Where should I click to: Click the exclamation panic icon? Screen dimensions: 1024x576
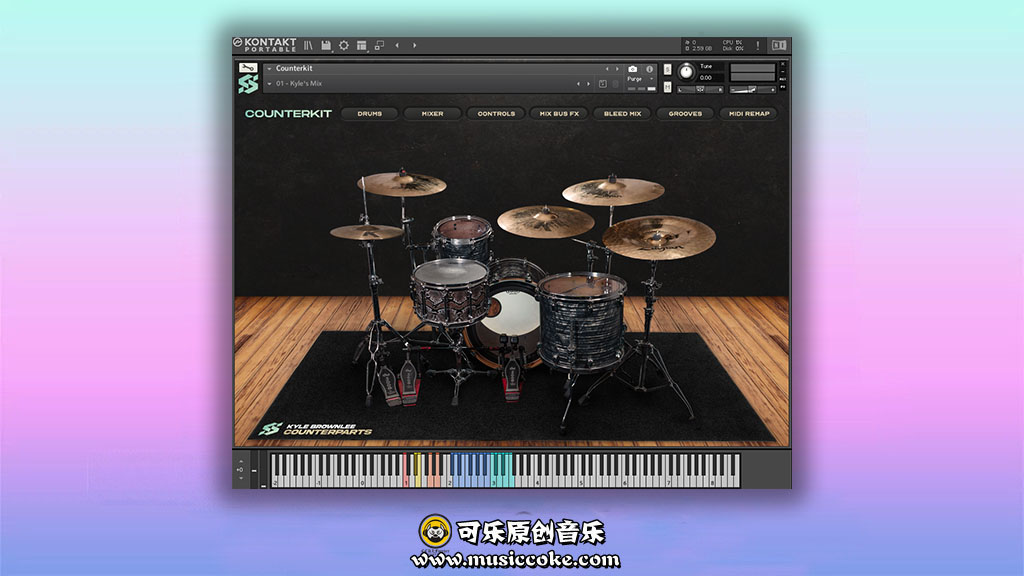click(758, 45)
